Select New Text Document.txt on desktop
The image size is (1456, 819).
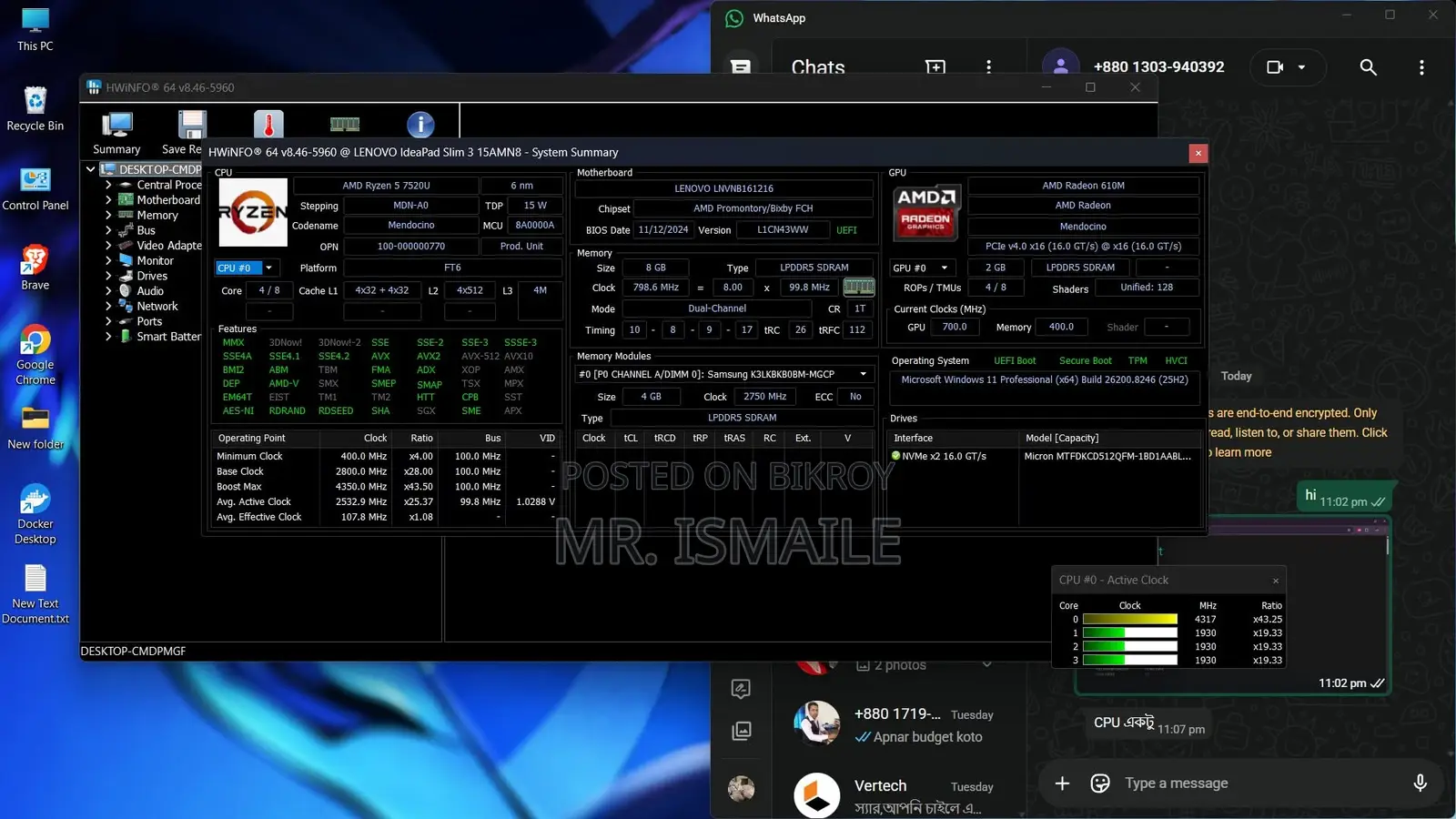pyautogui.click(x=35, y=594)
